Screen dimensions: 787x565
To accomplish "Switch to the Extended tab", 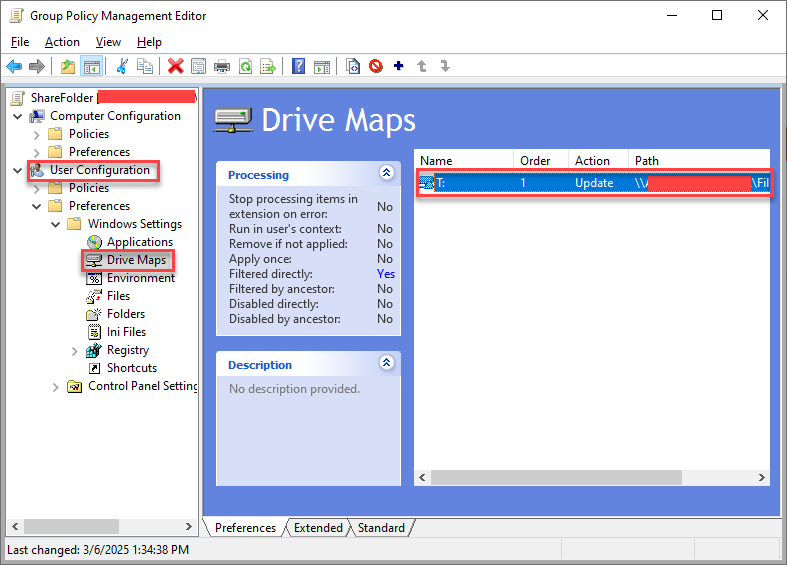I will point(318,527).
